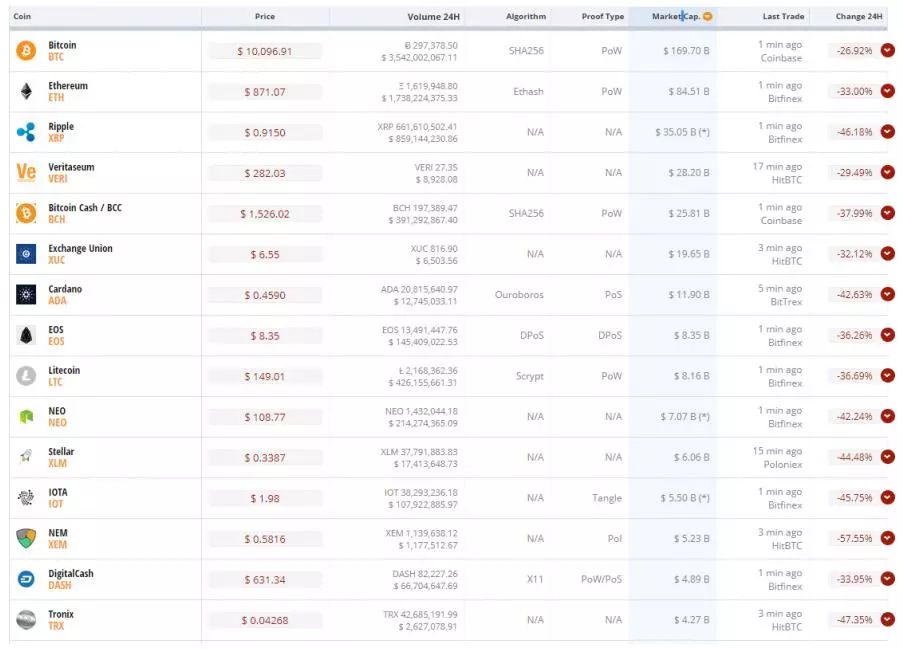
Task: Sort table by Price column header
Action: 265,17
